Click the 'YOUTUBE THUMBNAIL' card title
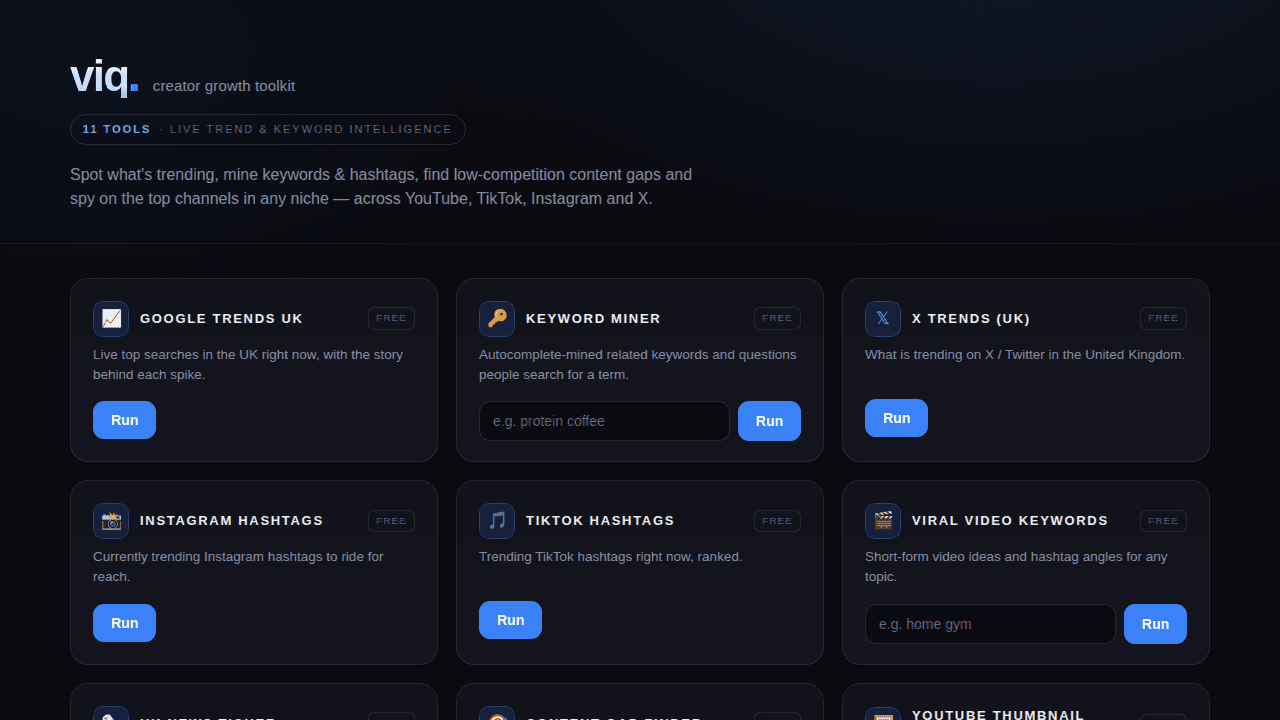This screenshot has height=720, width=1280. pyautogui.click(x=998, y=714)
